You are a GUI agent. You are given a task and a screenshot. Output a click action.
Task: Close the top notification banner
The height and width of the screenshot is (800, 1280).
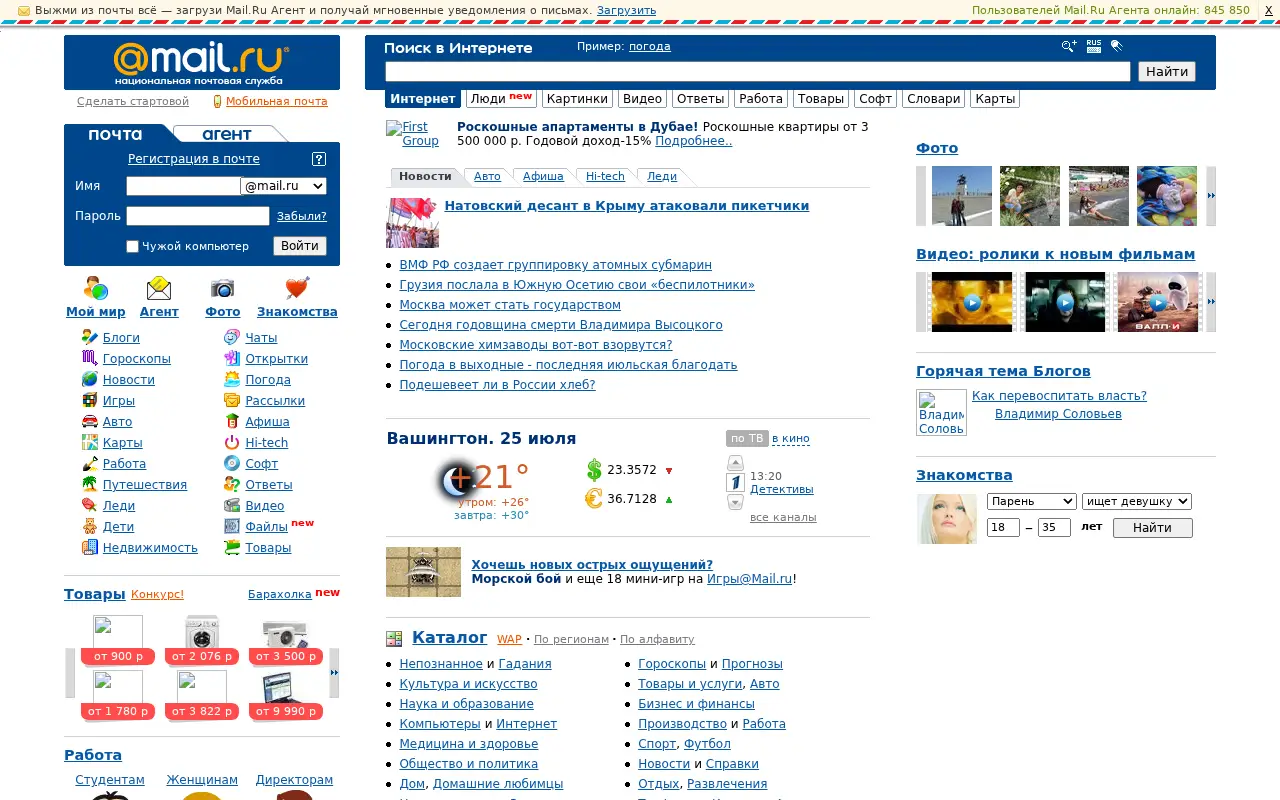coord(1269,10)
